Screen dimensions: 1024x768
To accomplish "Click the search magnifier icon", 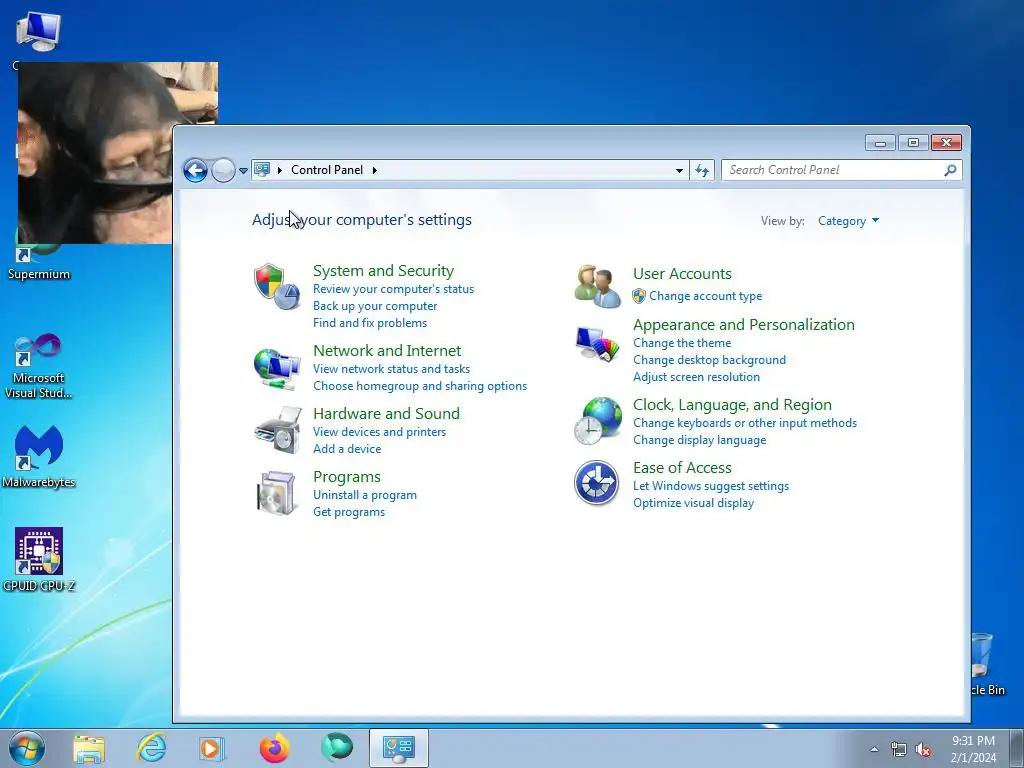I will (x=950, y=170).
